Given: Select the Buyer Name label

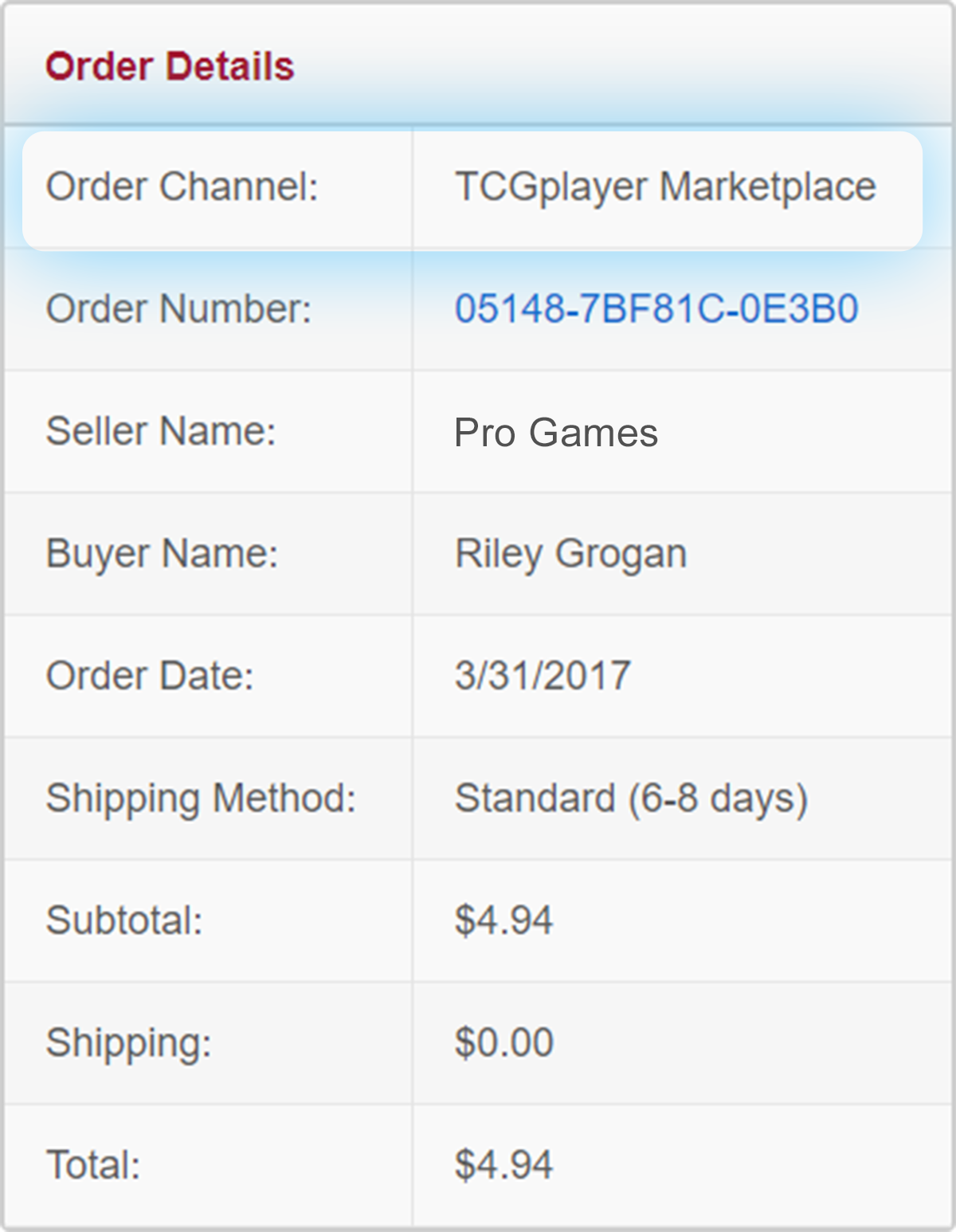Looking at the screenshot, I should click(x=162, y=555).
